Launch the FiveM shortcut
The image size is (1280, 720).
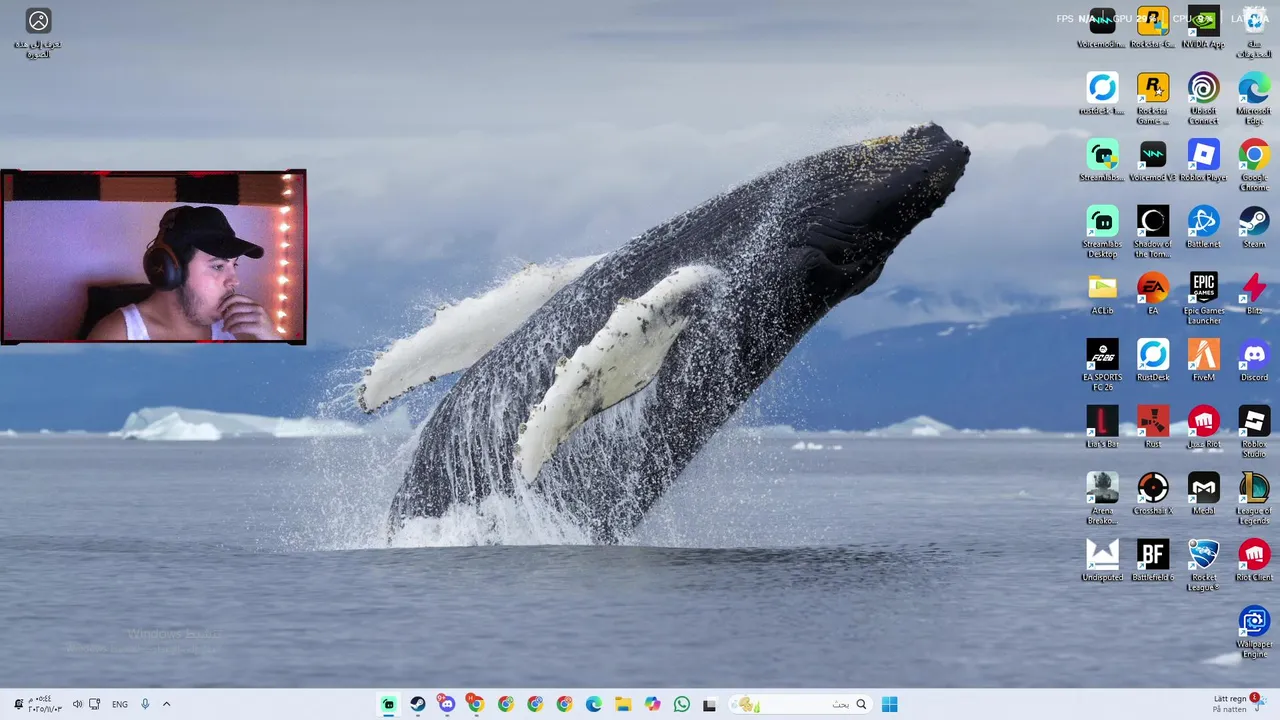[1203, 360]
